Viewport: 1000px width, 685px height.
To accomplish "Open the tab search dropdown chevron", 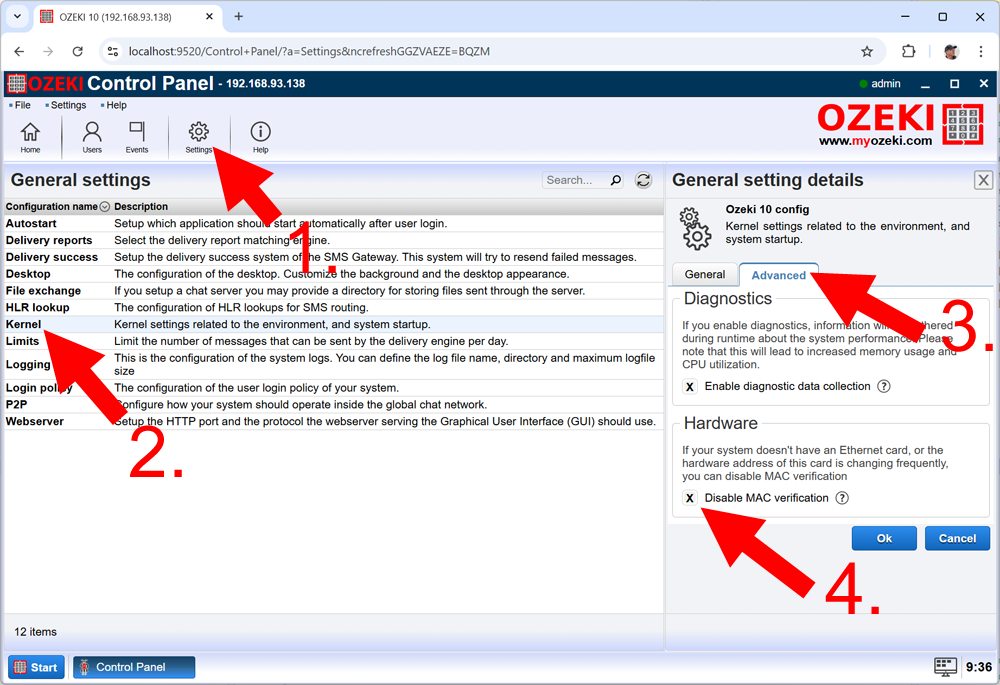I will pos(17,17).
